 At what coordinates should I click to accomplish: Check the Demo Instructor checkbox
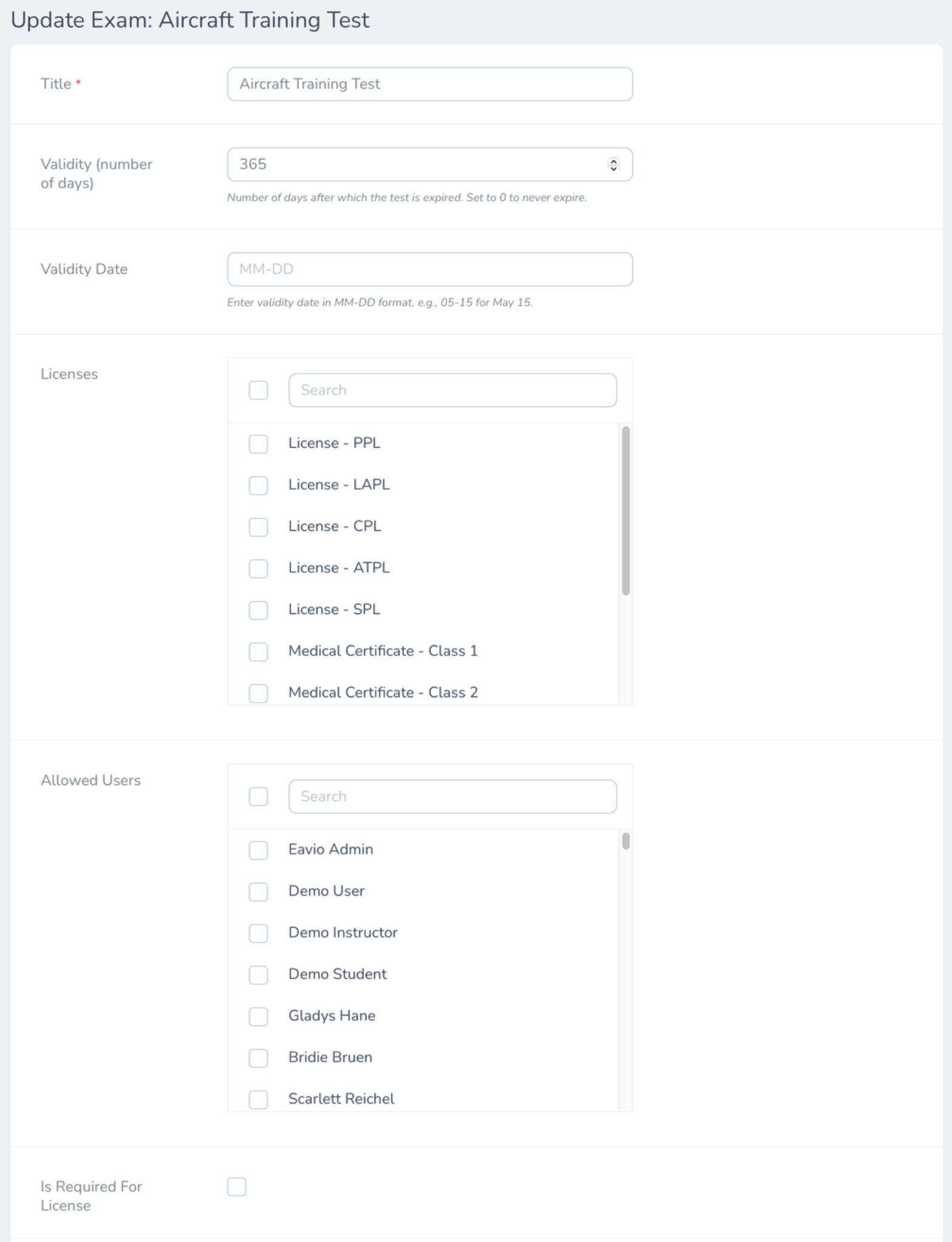point(258,933)
